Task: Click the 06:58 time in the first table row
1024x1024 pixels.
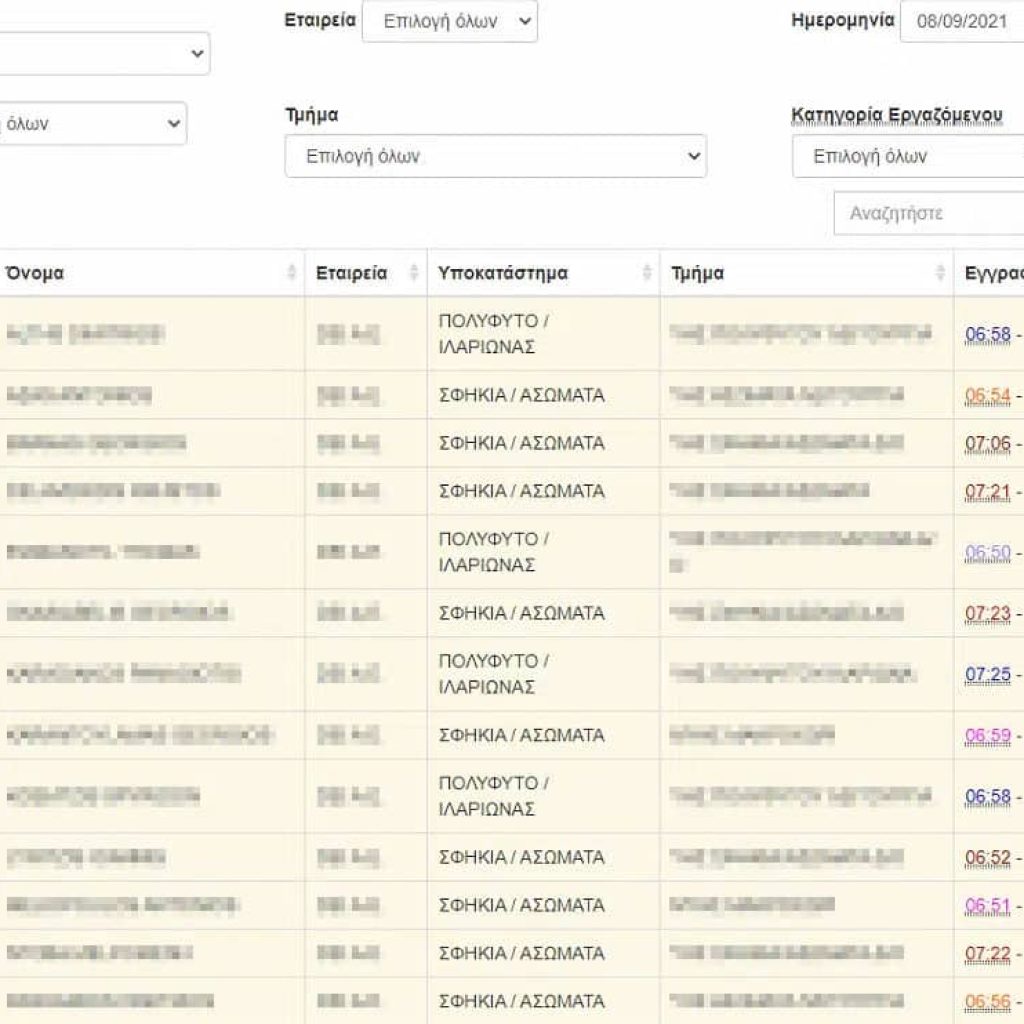Action: [x=988, y=334]
